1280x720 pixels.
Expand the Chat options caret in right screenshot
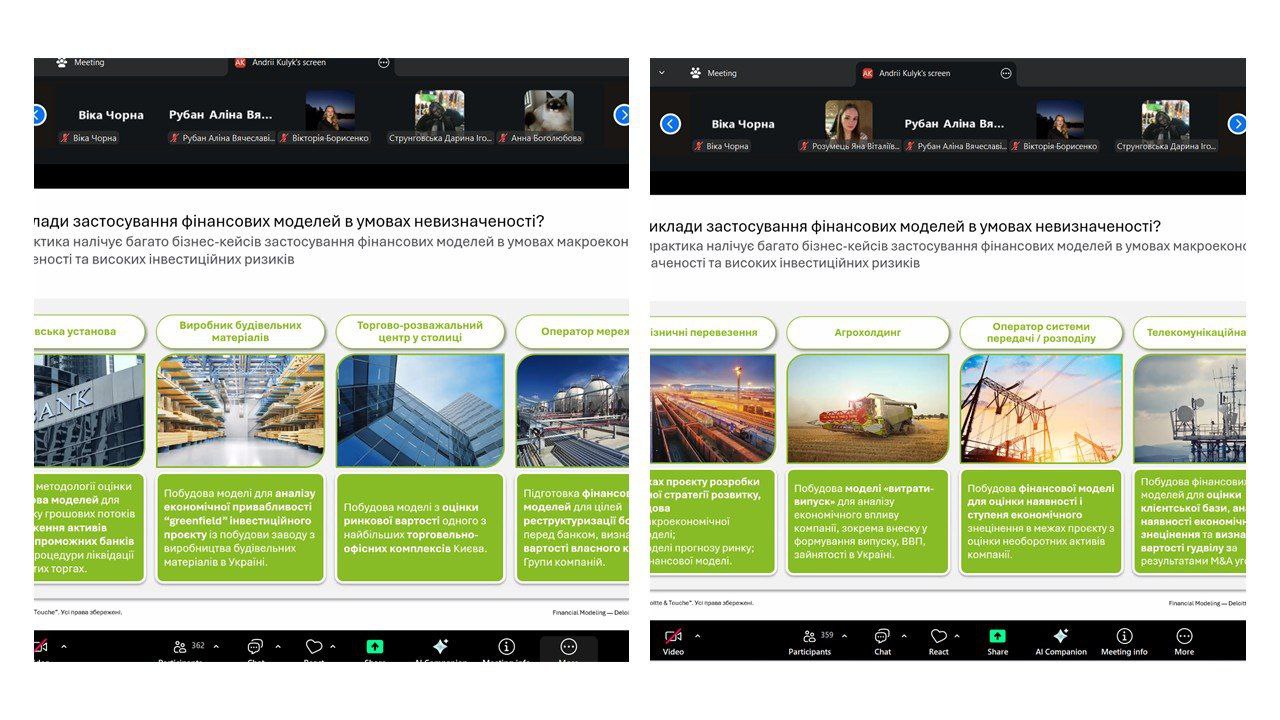click(904, 636)
